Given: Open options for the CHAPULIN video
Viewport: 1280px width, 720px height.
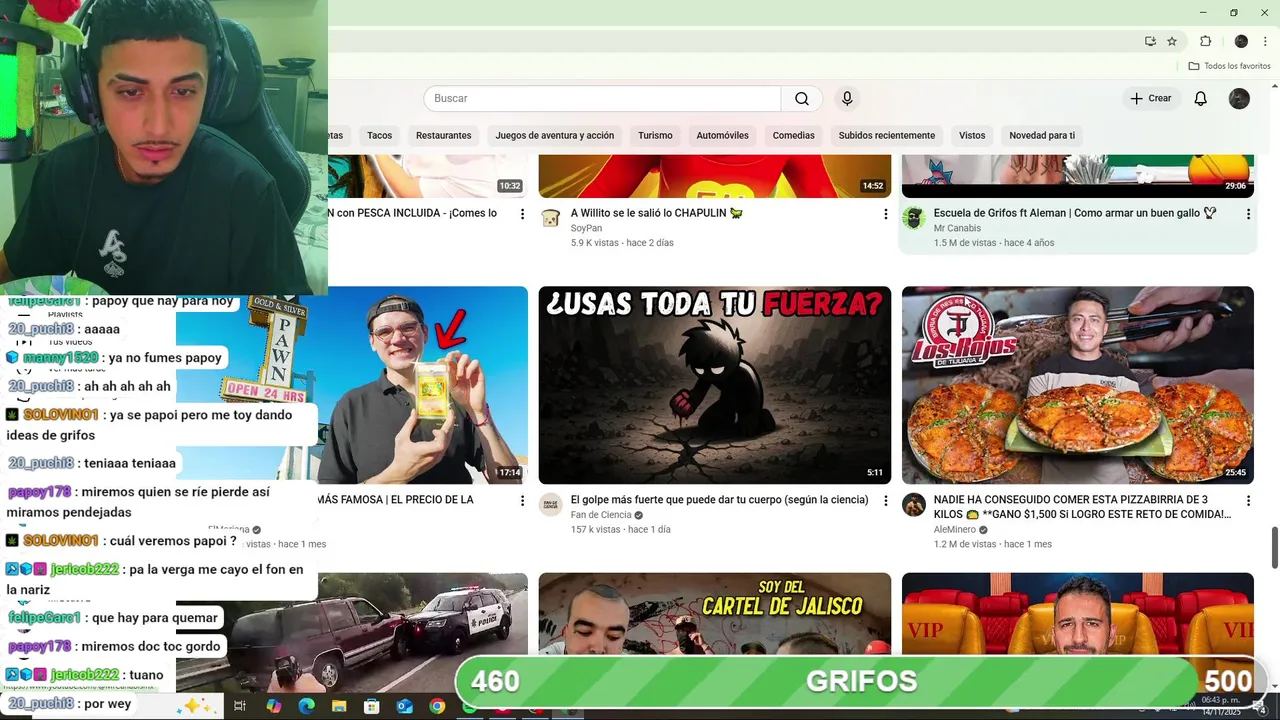Looking at the screenshot, I should (885, 214).
